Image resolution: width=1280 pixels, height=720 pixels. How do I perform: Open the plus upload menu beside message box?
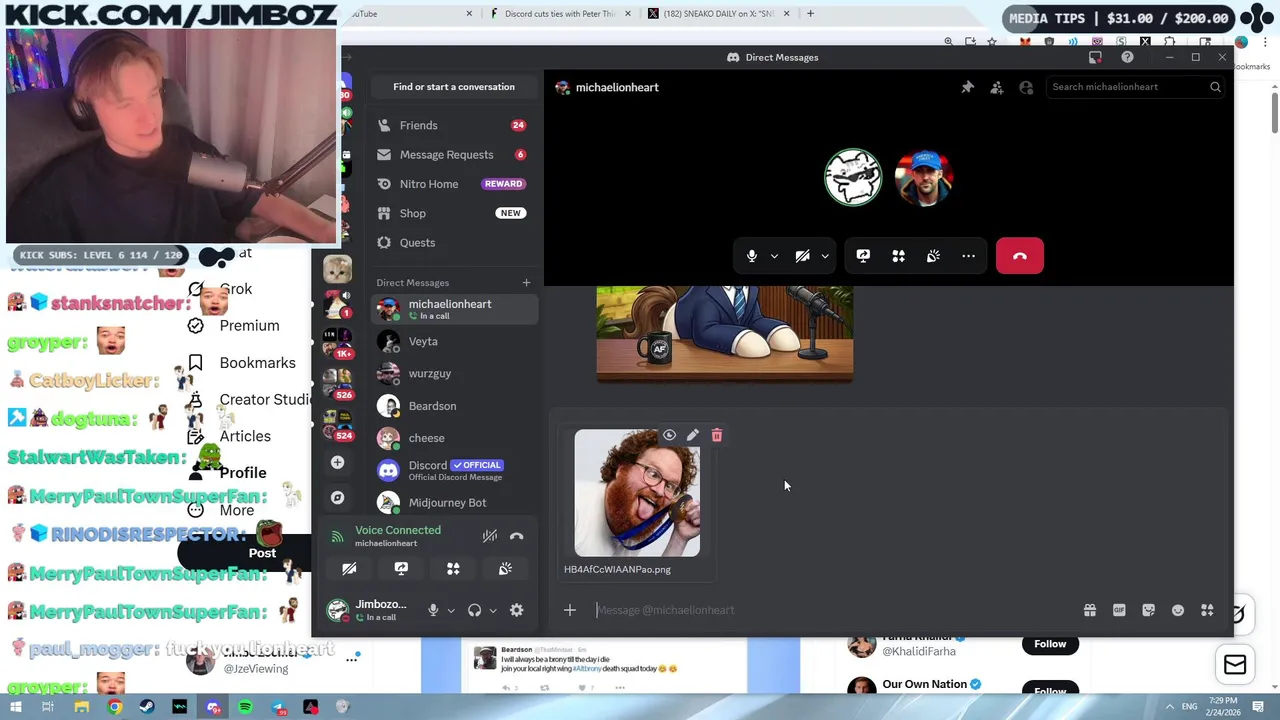coord(569,610)
